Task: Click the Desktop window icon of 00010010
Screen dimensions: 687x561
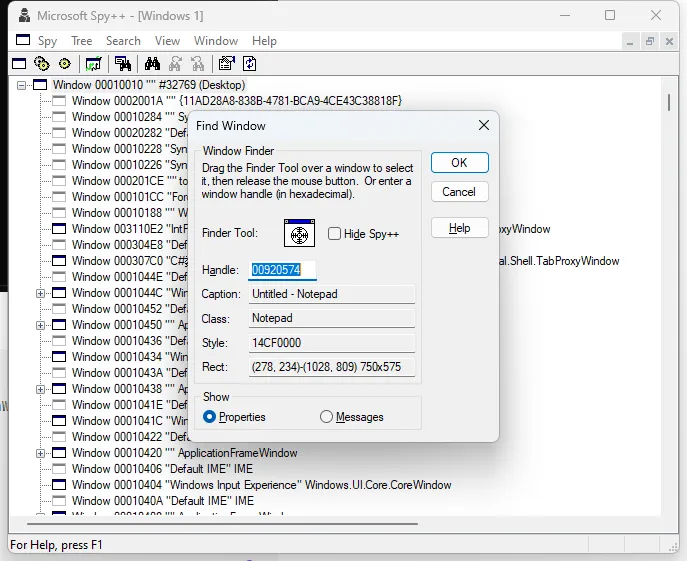Action: pyautogui.click(x=40, y=85)
